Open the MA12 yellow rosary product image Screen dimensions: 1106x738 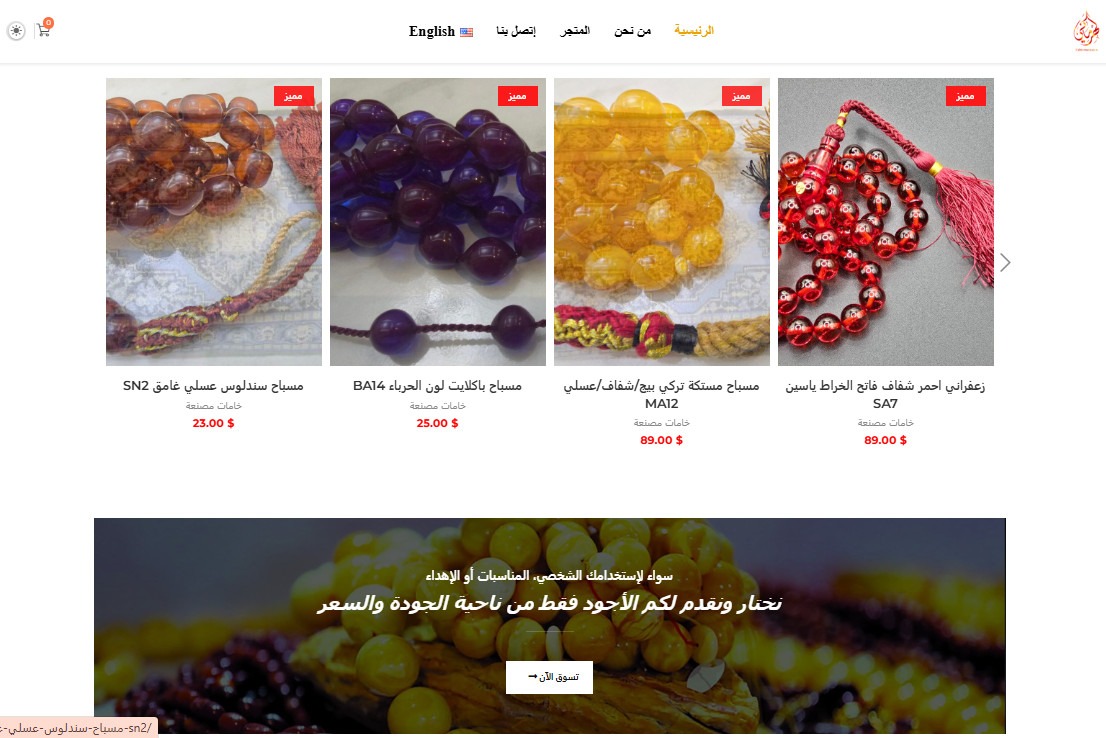662,222
